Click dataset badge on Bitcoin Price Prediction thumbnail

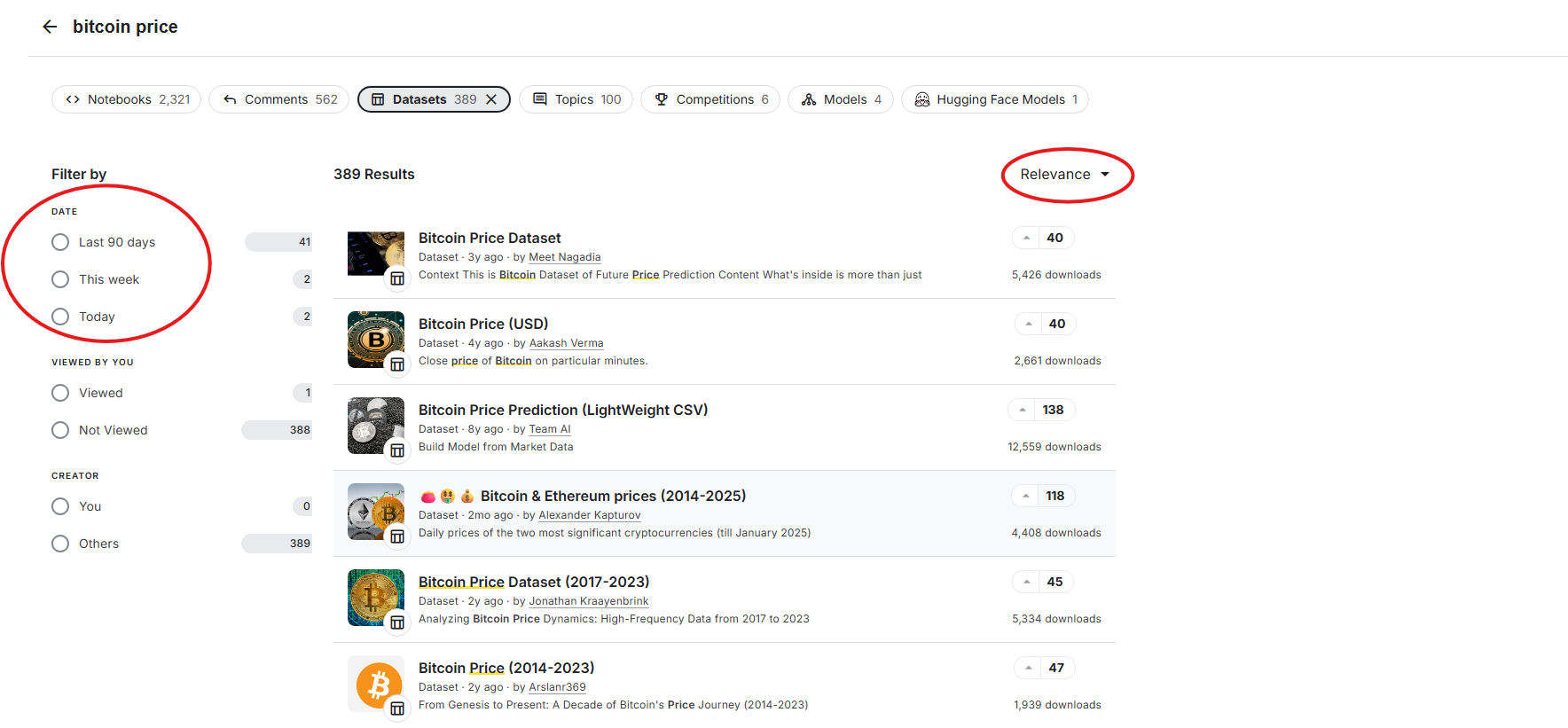point(397,450)
